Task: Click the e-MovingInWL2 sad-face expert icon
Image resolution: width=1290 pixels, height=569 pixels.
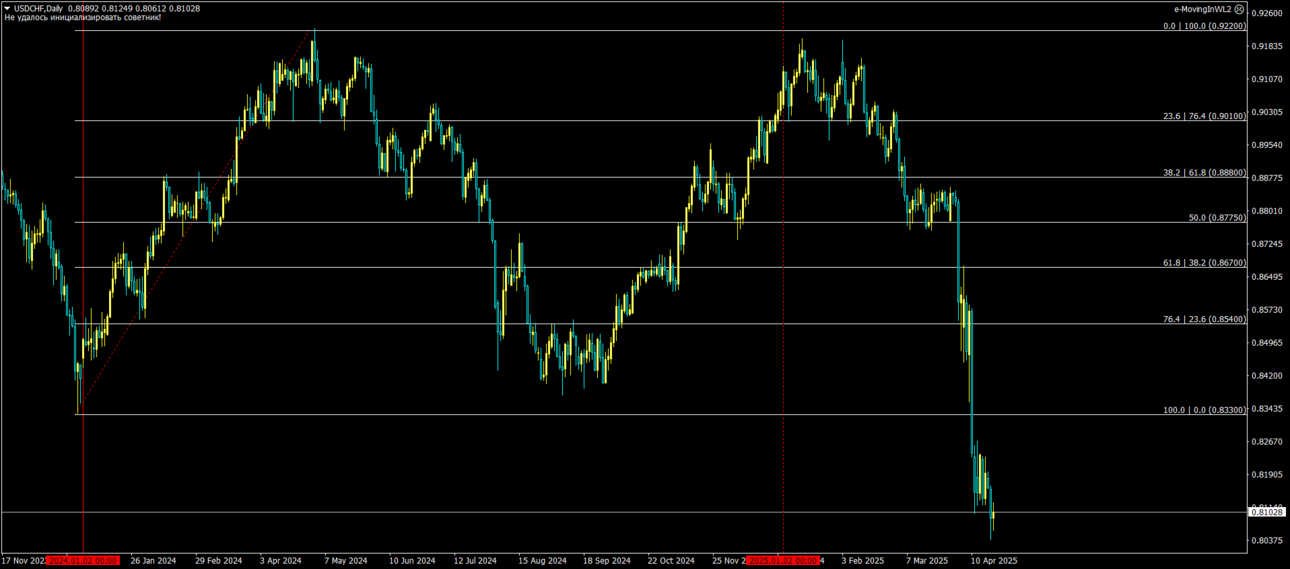Action: click(x=1239, y=9)
